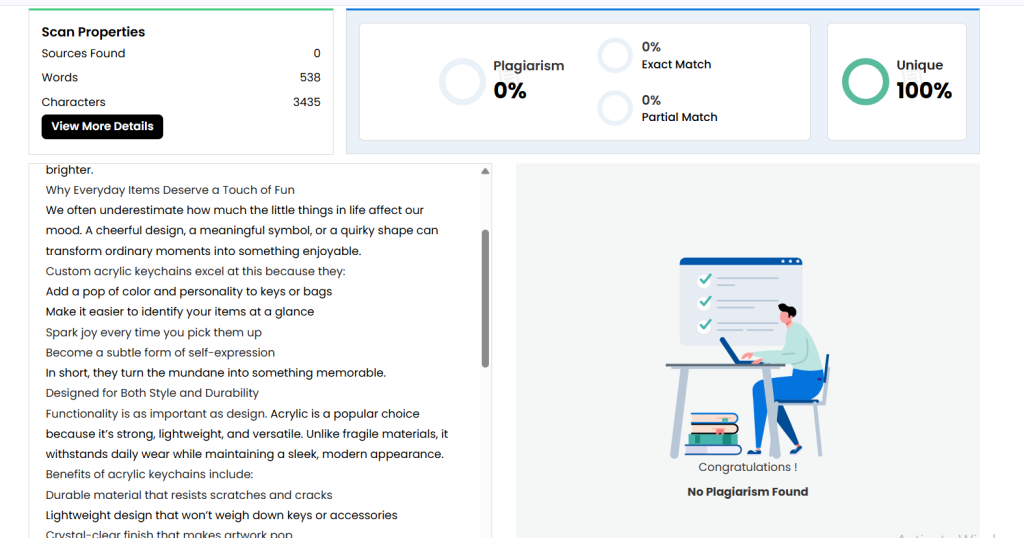The height and width of the screenshot is (538, 1024).
Task: Click the Exact Match circle indicator
Action: [615, 55]
